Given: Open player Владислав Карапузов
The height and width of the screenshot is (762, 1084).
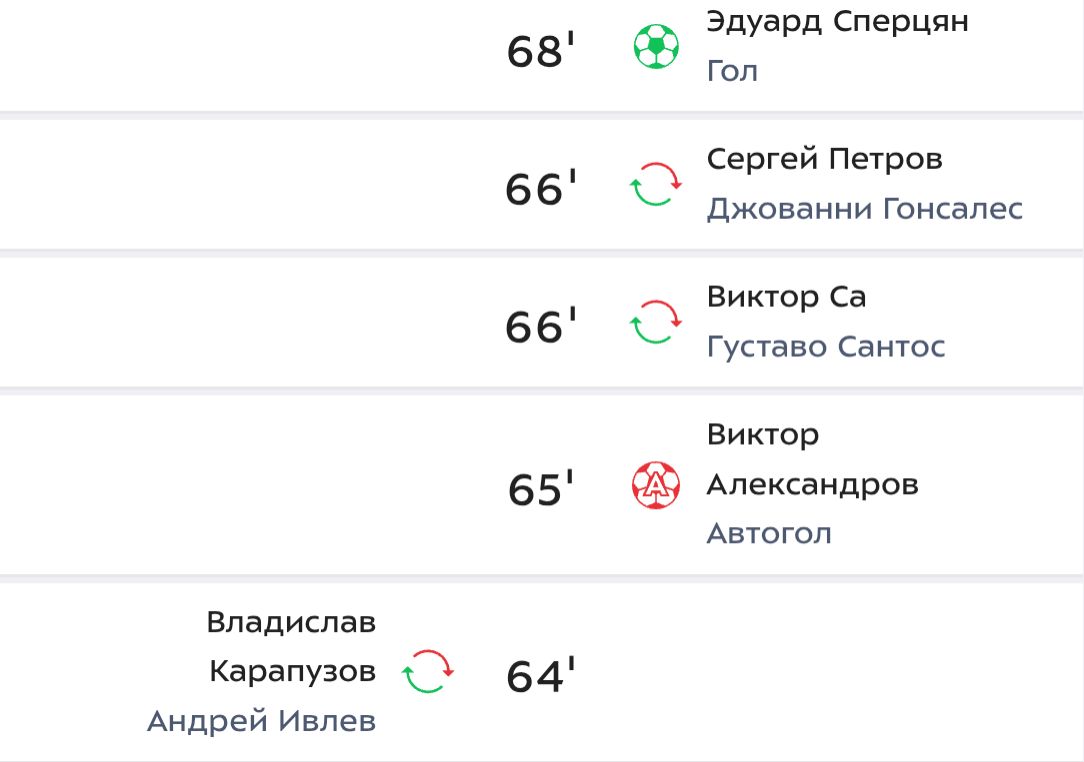Looking at the screenshot, I should point(291,647).
